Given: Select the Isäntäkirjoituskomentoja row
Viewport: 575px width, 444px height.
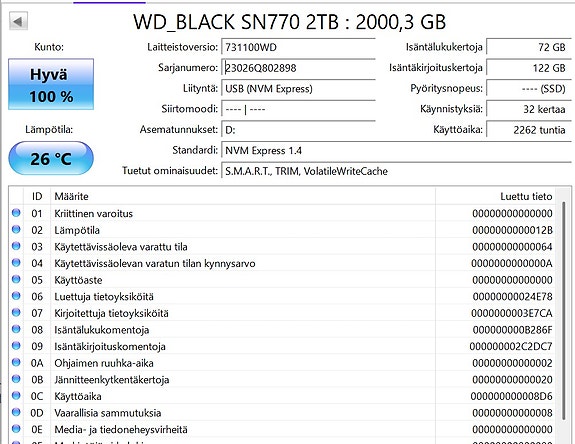Looking at the screenshot, I should [x=282, y=346].
